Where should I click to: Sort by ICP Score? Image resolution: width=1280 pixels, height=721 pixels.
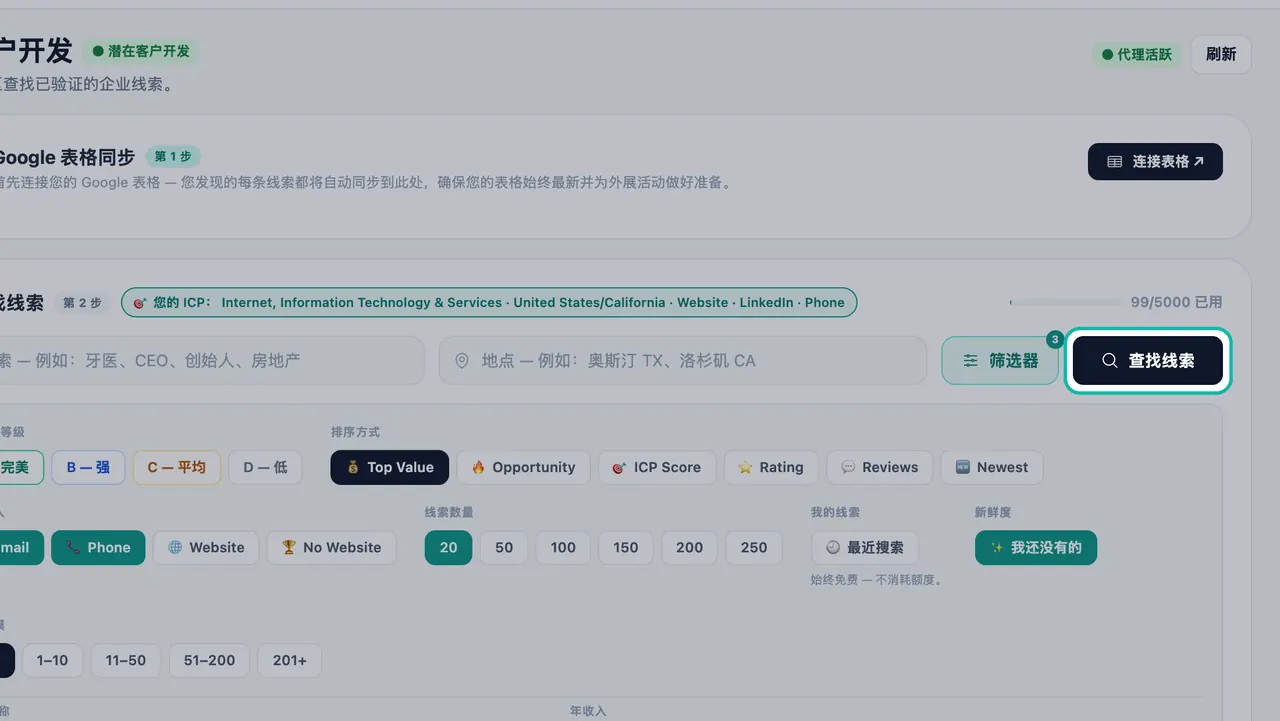click(x=657, y=467)
